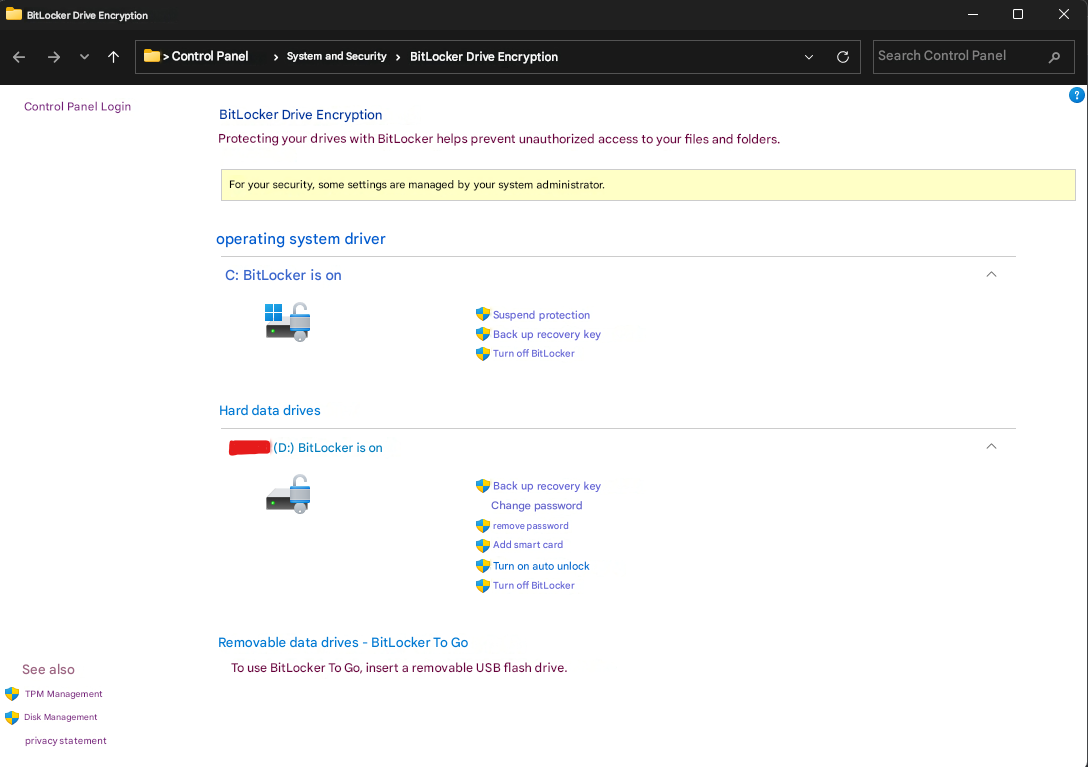This screenshot has width=1088, height=767.
Task: Expand chevron after Control Panel breadcrumb
Action: pos(276,57)
